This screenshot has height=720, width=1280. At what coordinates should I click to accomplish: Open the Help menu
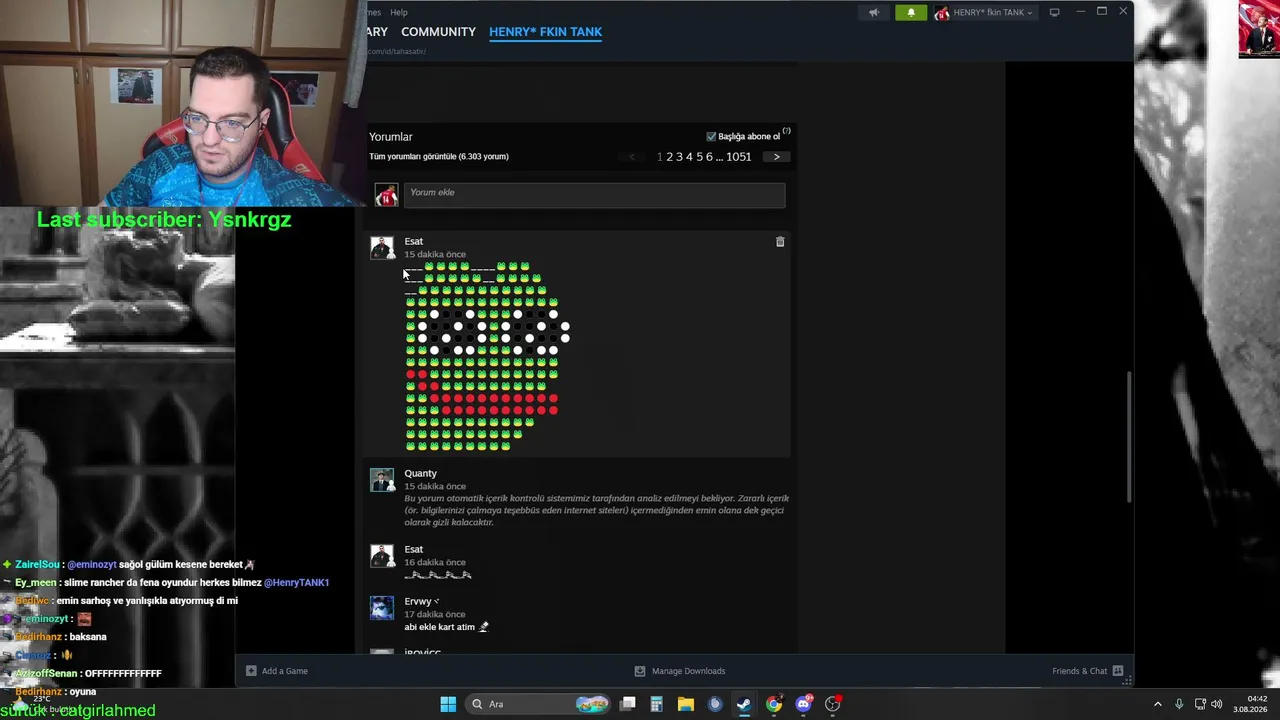coord(399,12)
